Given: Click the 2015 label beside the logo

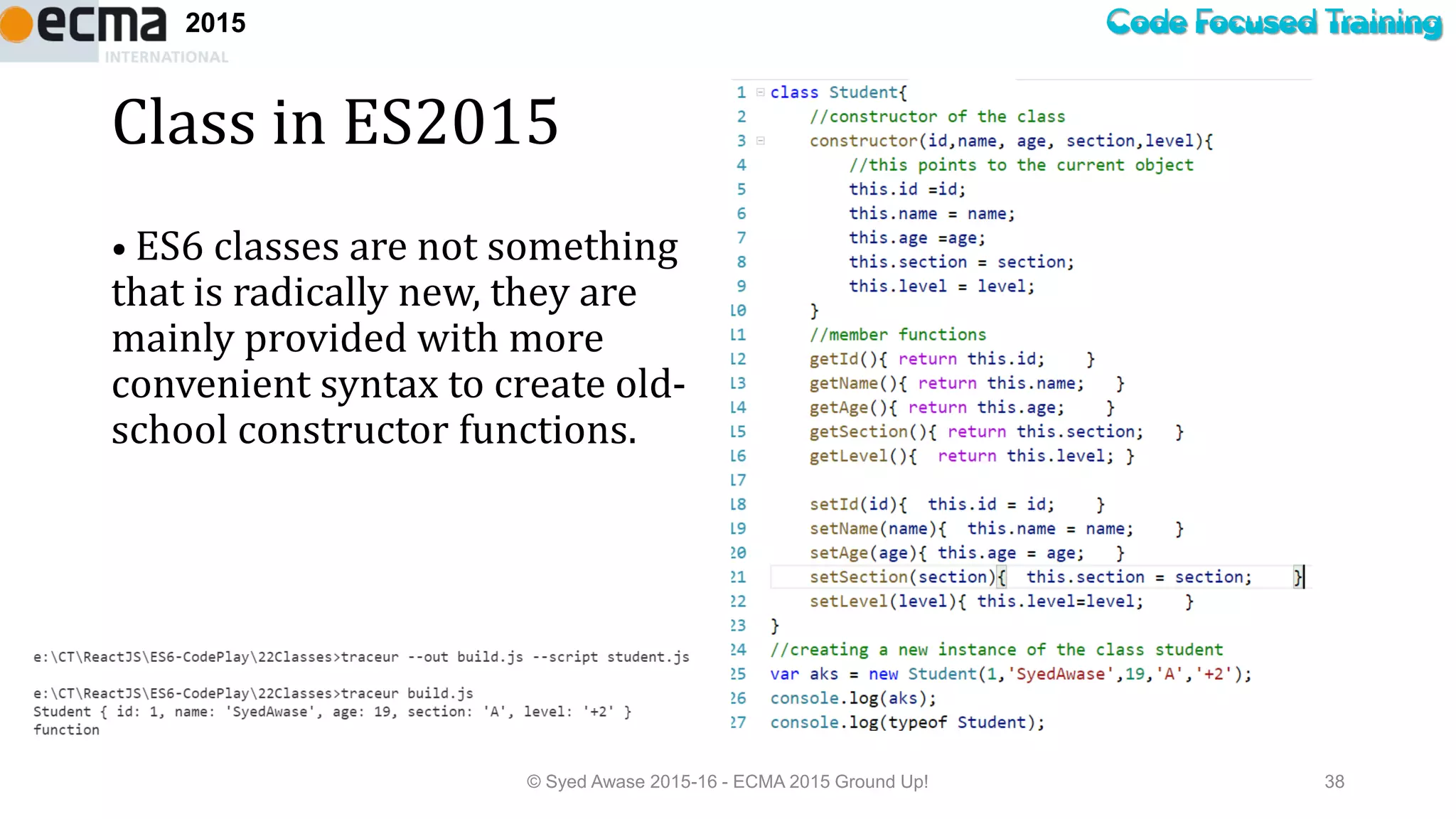Looking at the screenshot, I should (215, 23).
